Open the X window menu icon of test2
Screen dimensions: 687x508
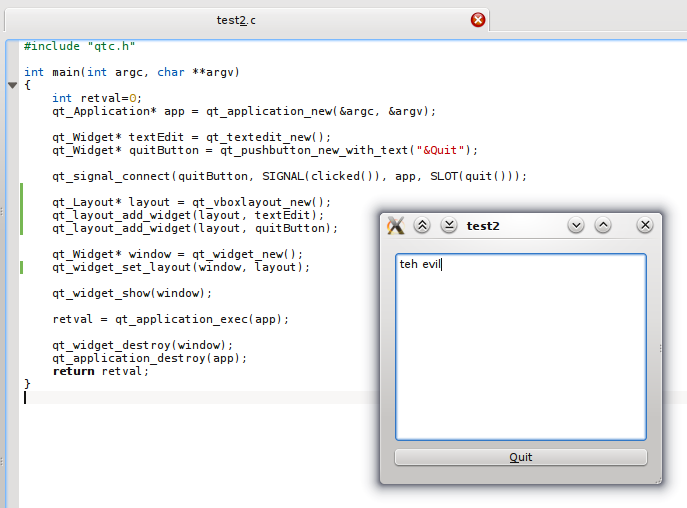pos(396,226)
